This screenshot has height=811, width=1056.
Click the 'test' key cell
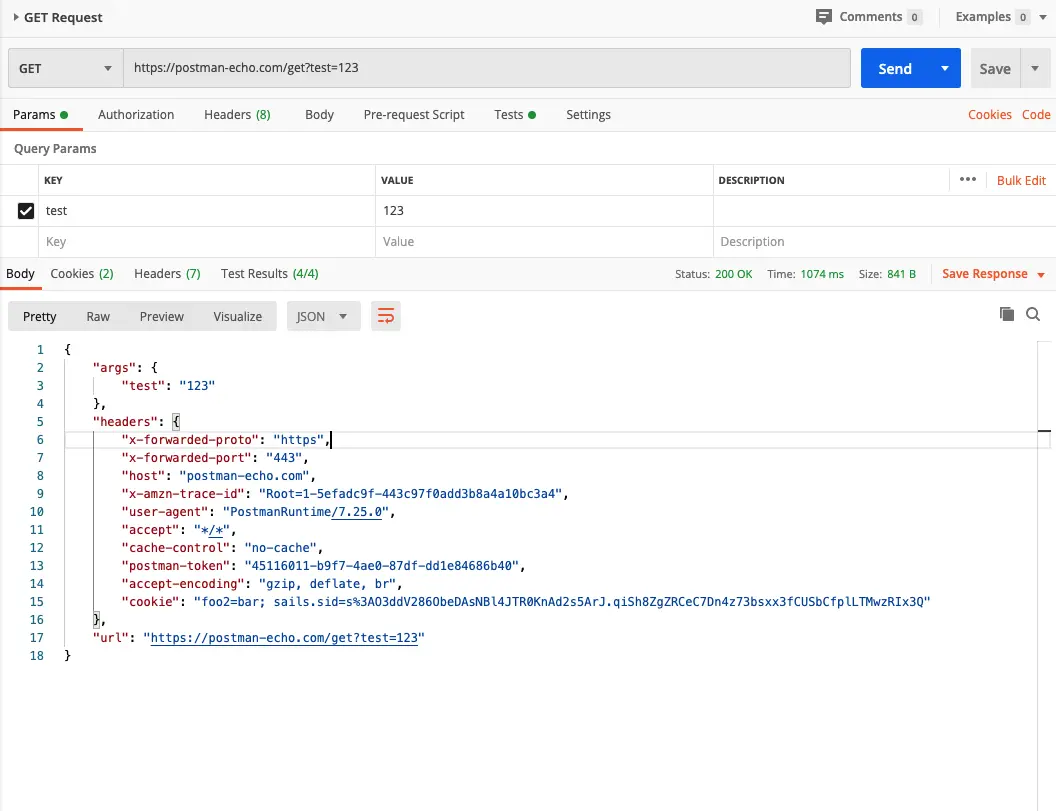pos(207,211)
